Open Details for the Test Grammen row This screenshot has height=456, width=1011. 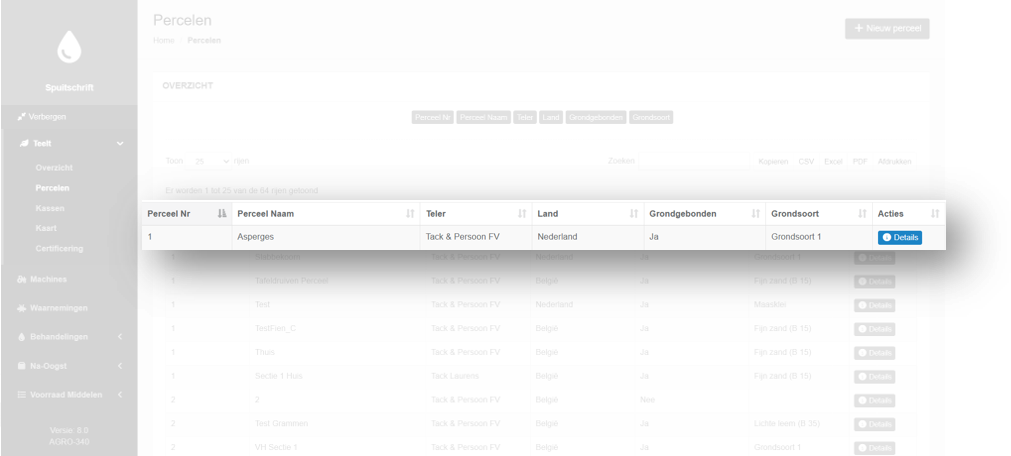[x=874, y=424]
